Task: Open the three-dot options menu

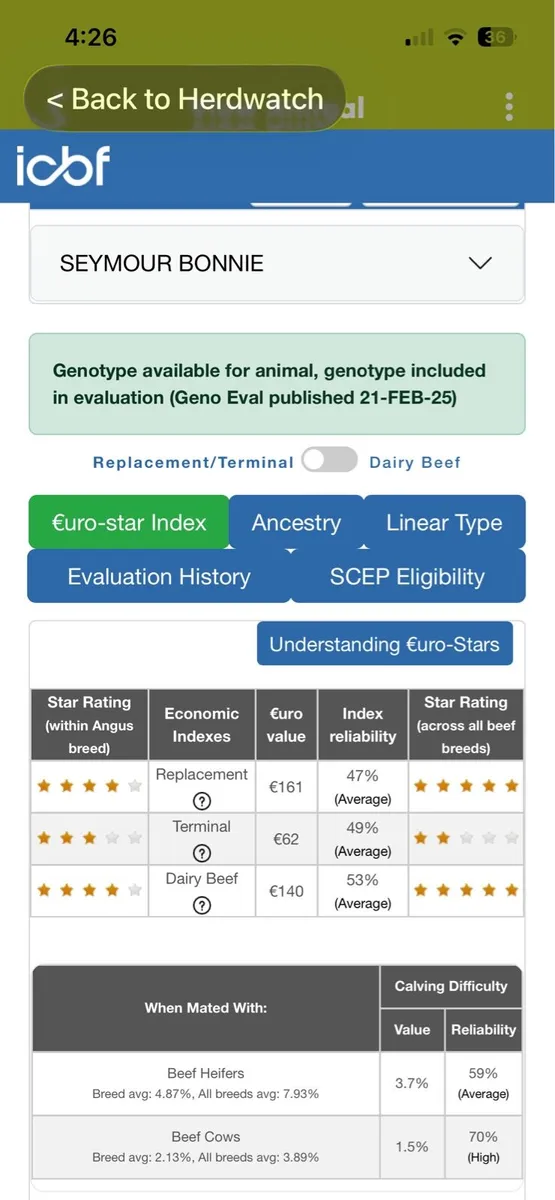Action: click(x=510, y=106)
